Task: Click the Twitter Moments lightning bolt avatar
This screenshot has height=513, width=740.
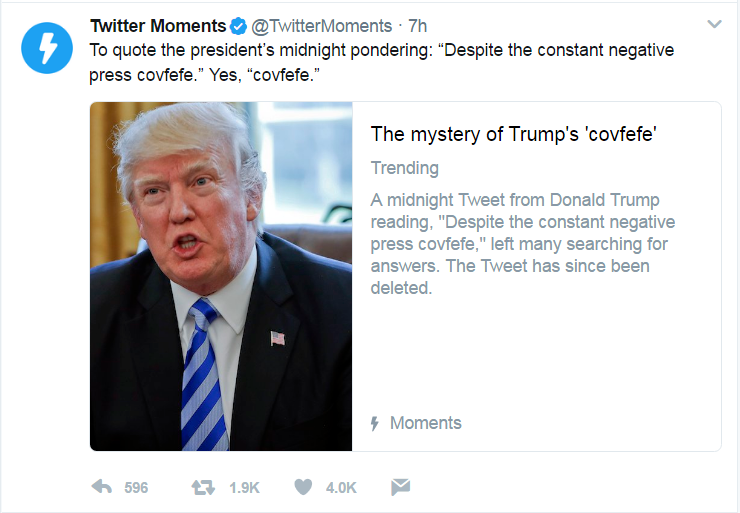Action: coord(47,48)
